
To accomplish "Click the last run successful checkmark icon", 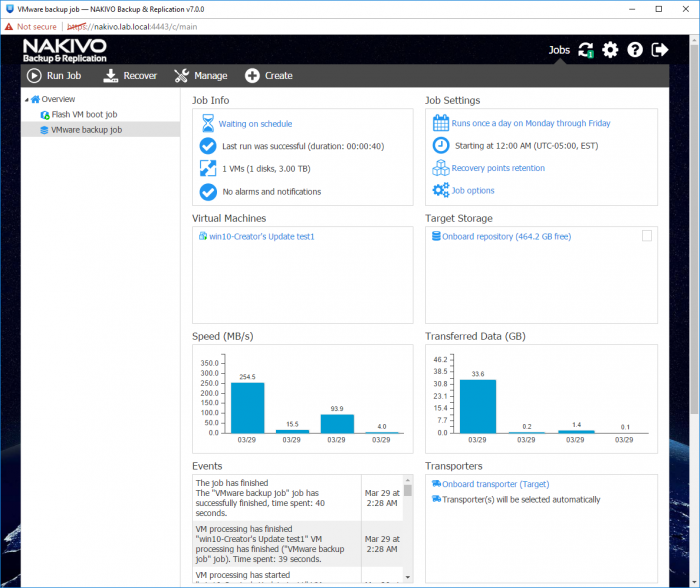I will pos(208,146).
